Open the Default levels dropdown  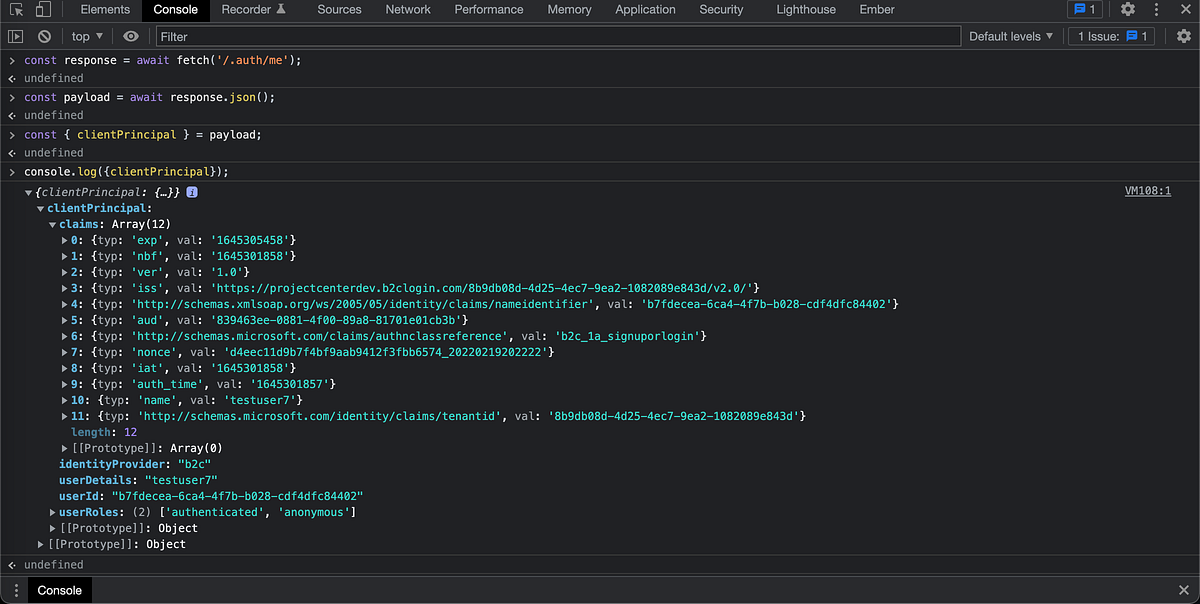(x=1010, y=35)
